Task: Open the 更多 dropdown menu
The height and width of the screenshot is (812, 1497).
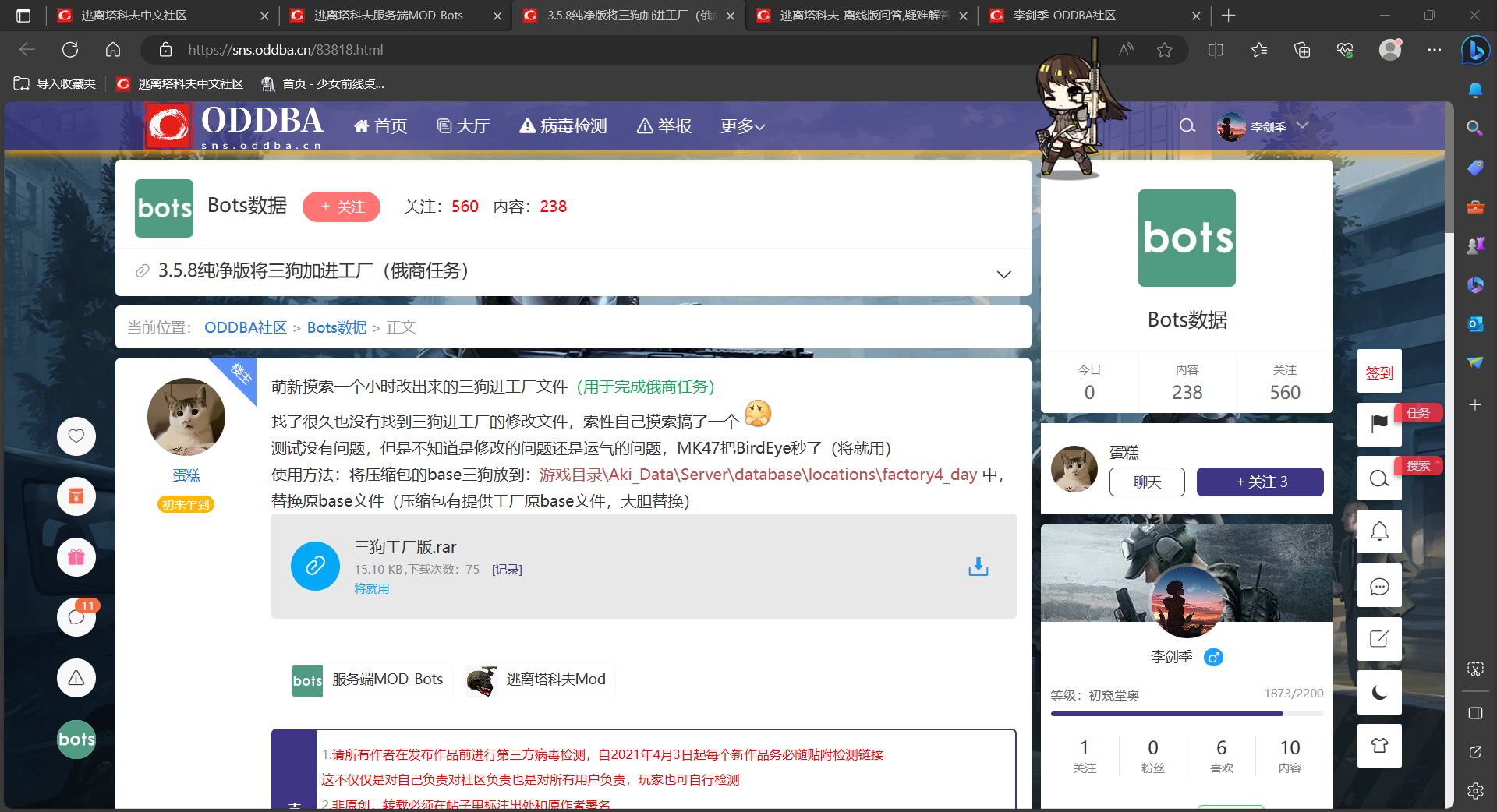Action: [x=741, y=125]
